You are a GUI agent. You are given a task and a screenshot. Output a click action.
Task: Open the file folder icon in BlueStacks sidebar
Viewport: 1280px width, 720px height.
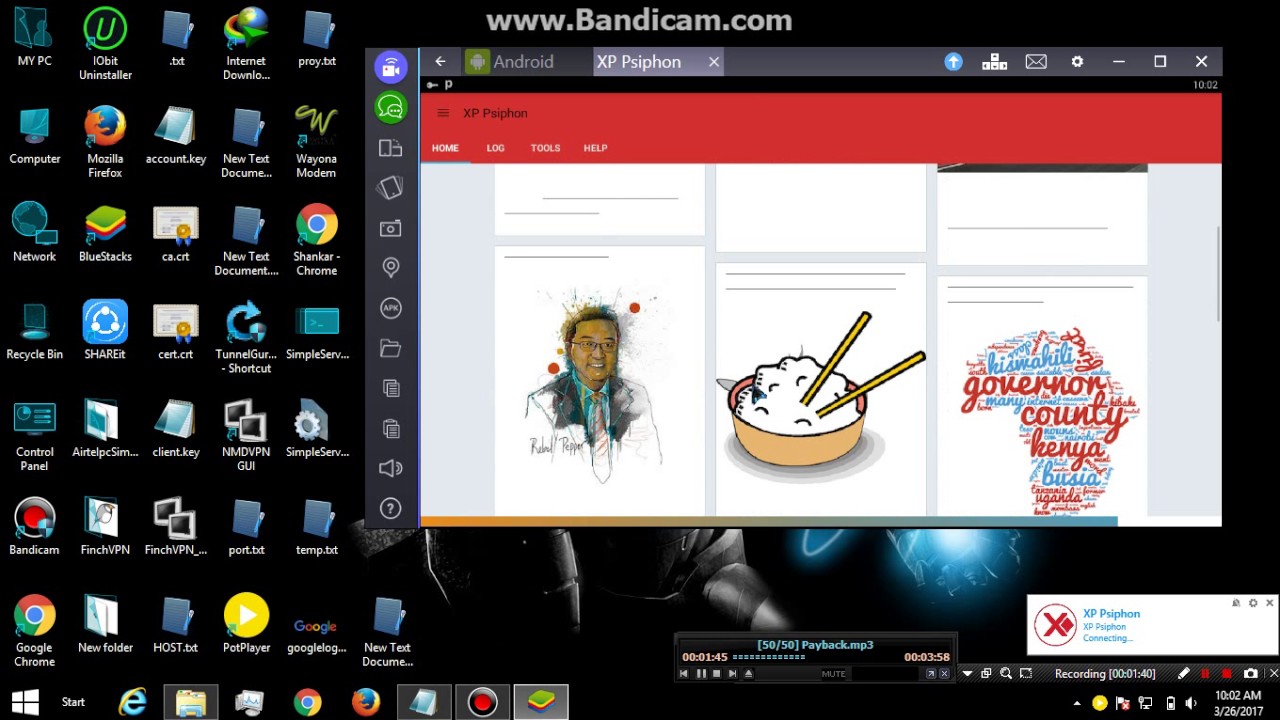(x=390, y=348)
